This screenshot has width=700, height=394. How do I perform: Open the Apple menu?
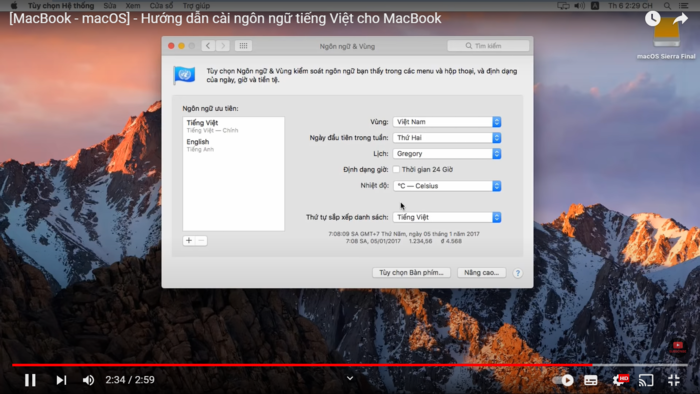click(14, 5)
